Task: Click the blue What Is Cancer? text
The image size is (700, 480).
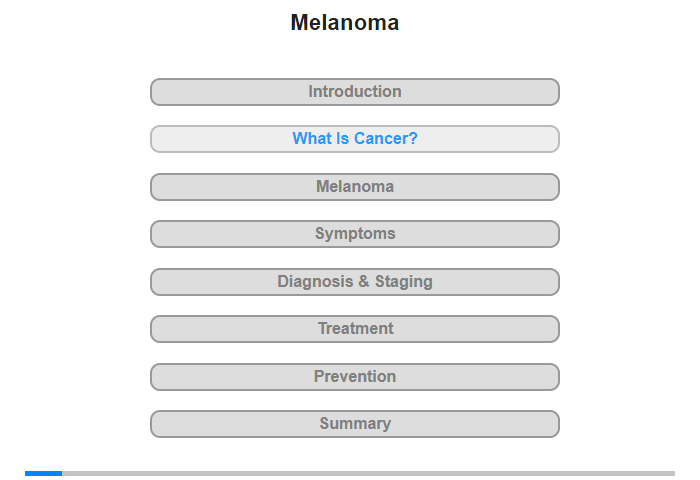Action: coord(355,138)
